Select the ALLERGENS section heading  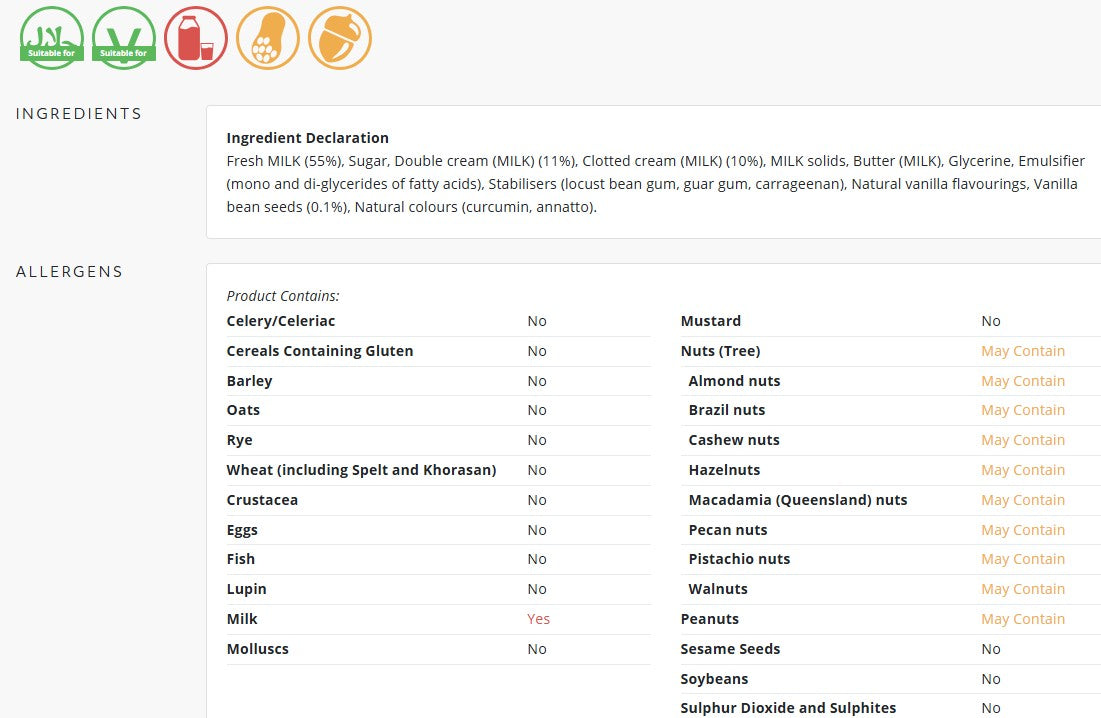pos(70,272)
